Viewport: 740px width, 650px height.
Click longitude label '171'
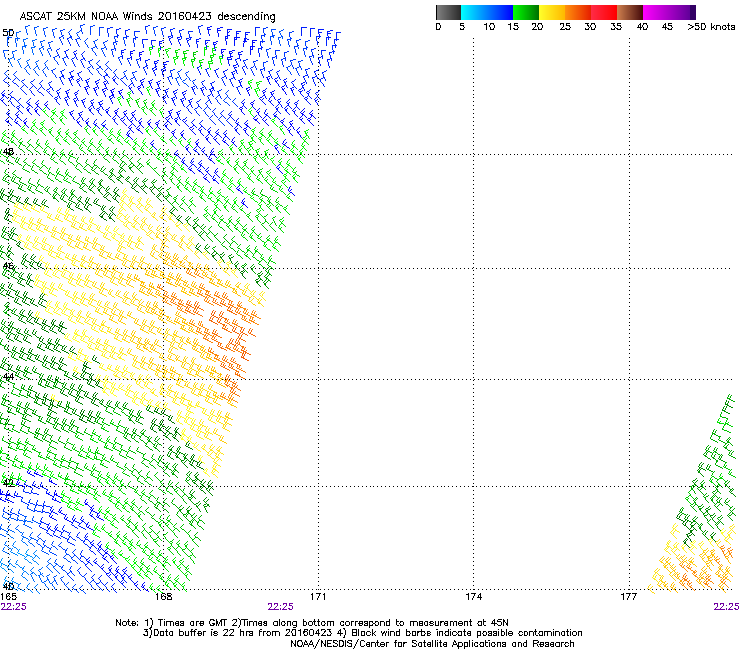(318, 597)
